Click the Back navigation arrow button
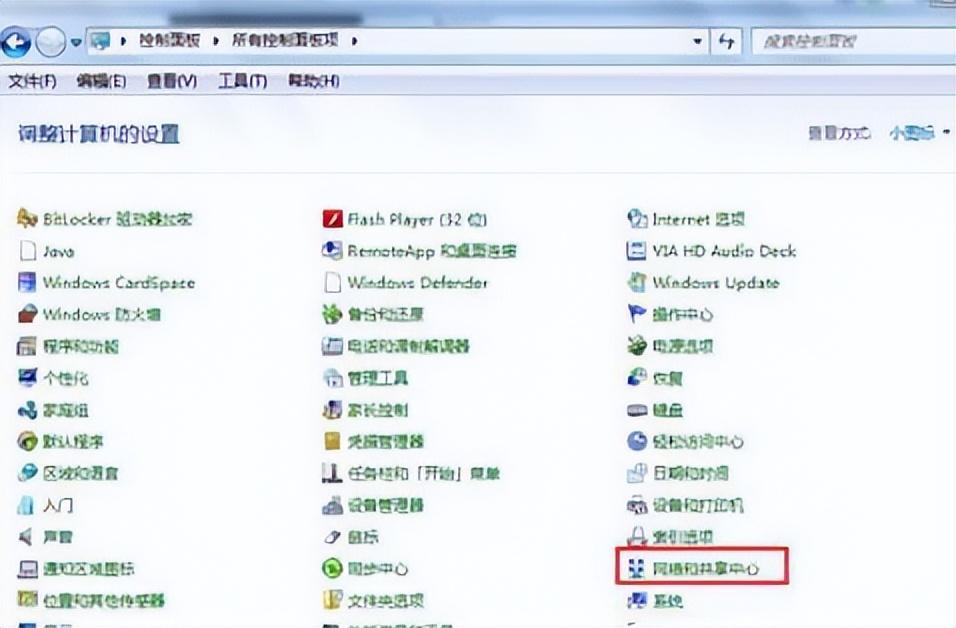956x628 pixels. coord(16,42)
